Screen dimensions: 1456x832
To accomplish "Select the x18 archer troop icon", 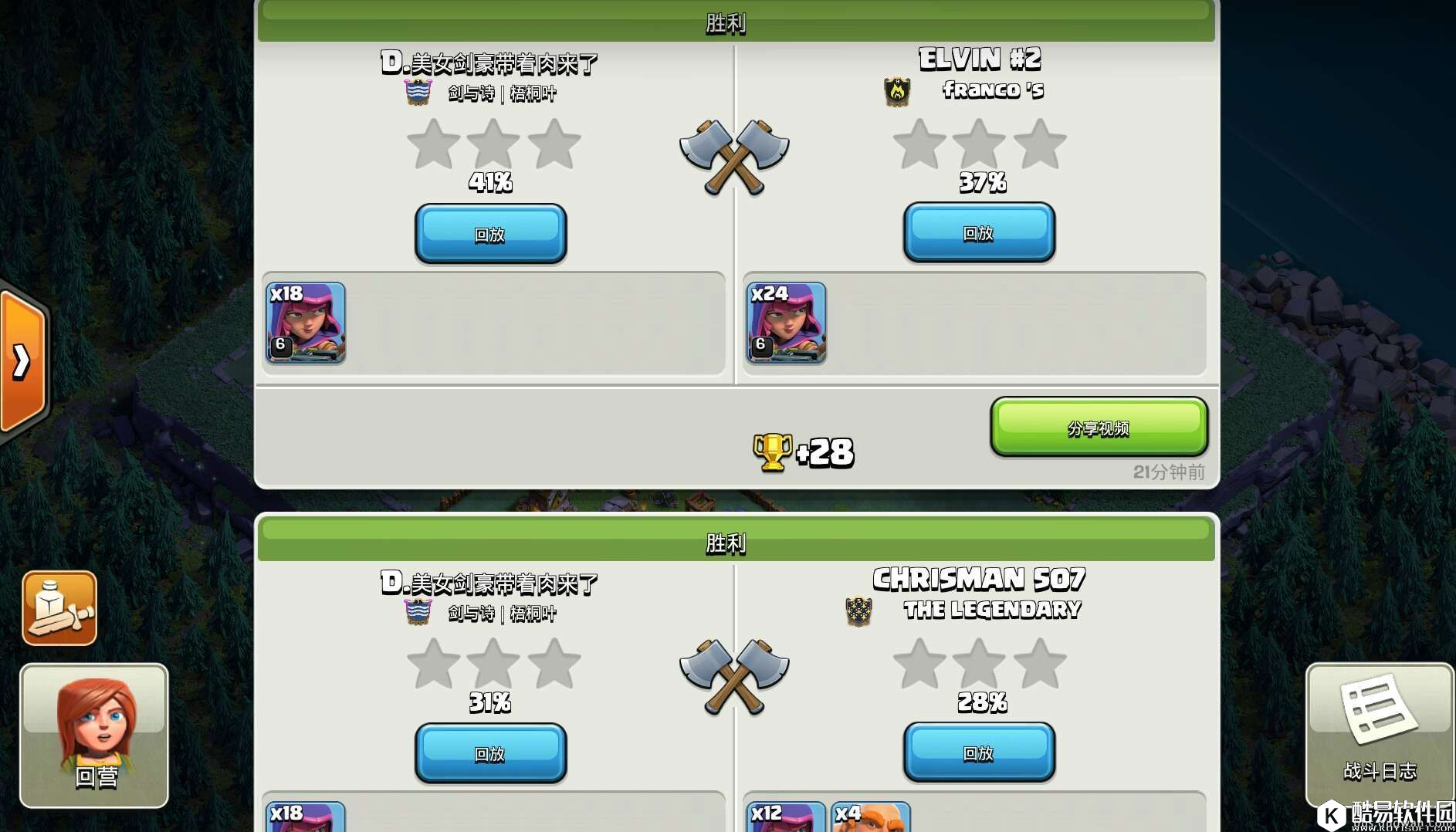I will pos(306,323).
